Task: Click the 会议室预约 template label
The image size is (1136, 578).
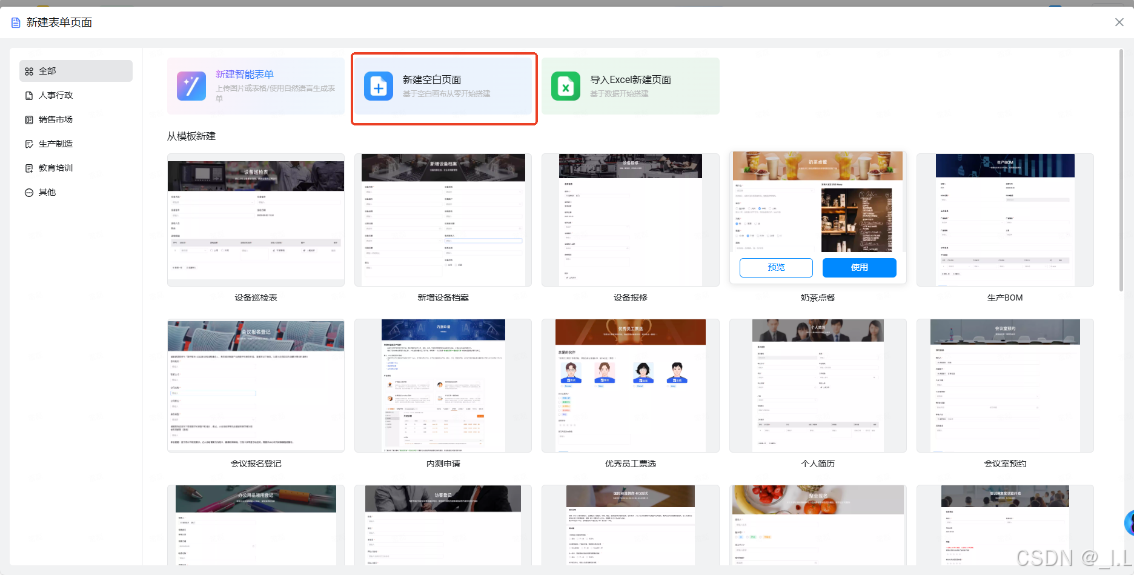Action: point(1005,464)
